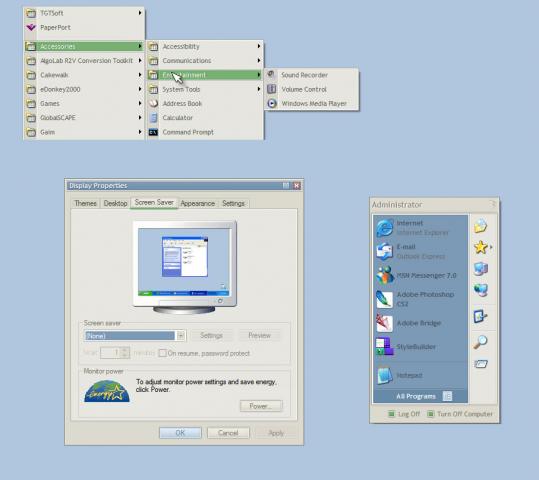This screenshot has height=480, width=539.
Task: Click the Internet Explorer icon in Start menu
Action: (x=384, y=228)
